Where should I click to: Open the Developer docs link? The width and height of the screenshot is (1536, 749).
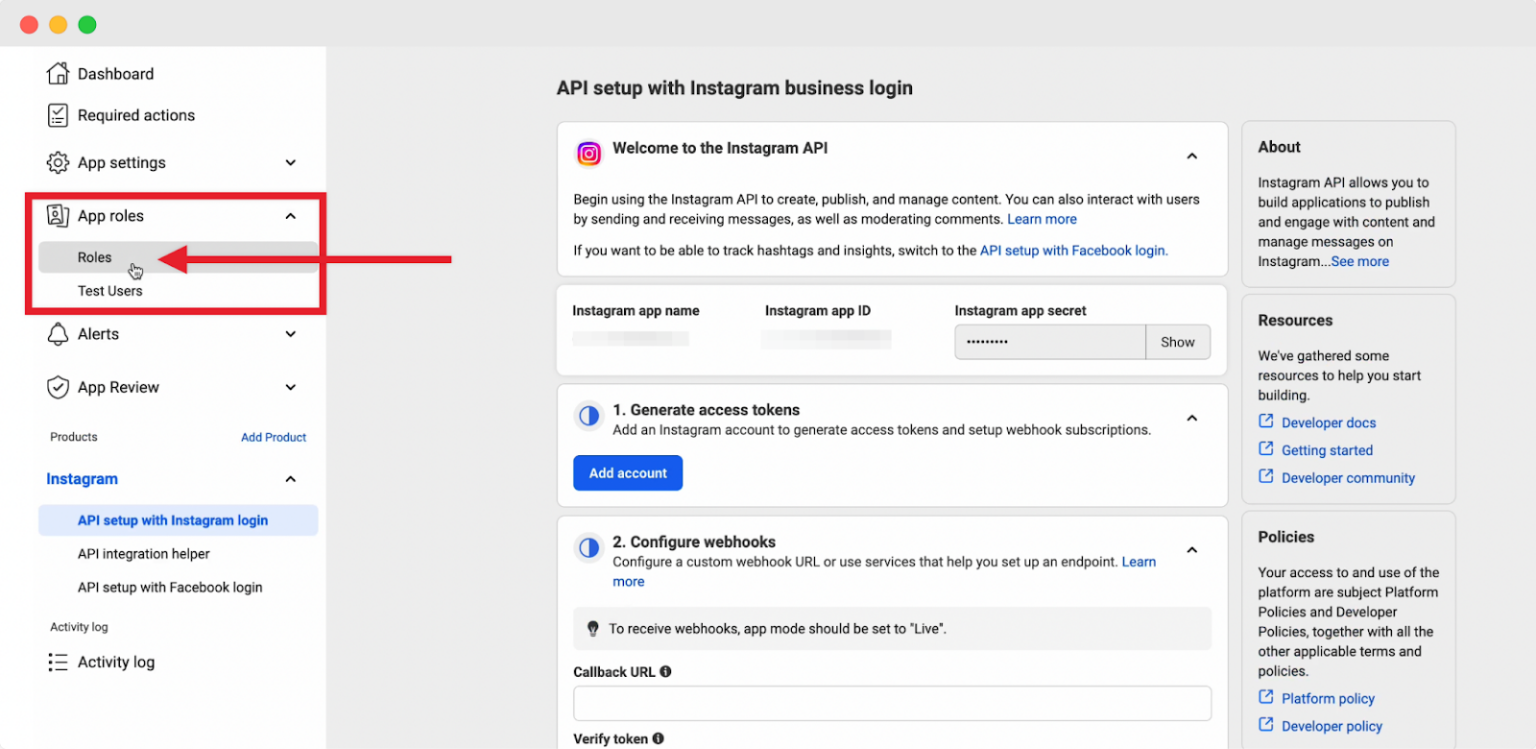[x=1328, y=422]
